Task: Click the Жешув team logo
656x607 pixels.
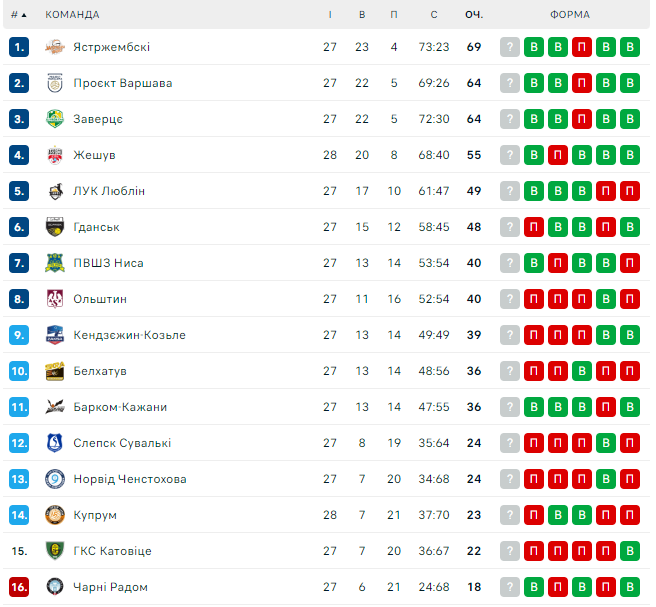Action: tap(55, 155)
